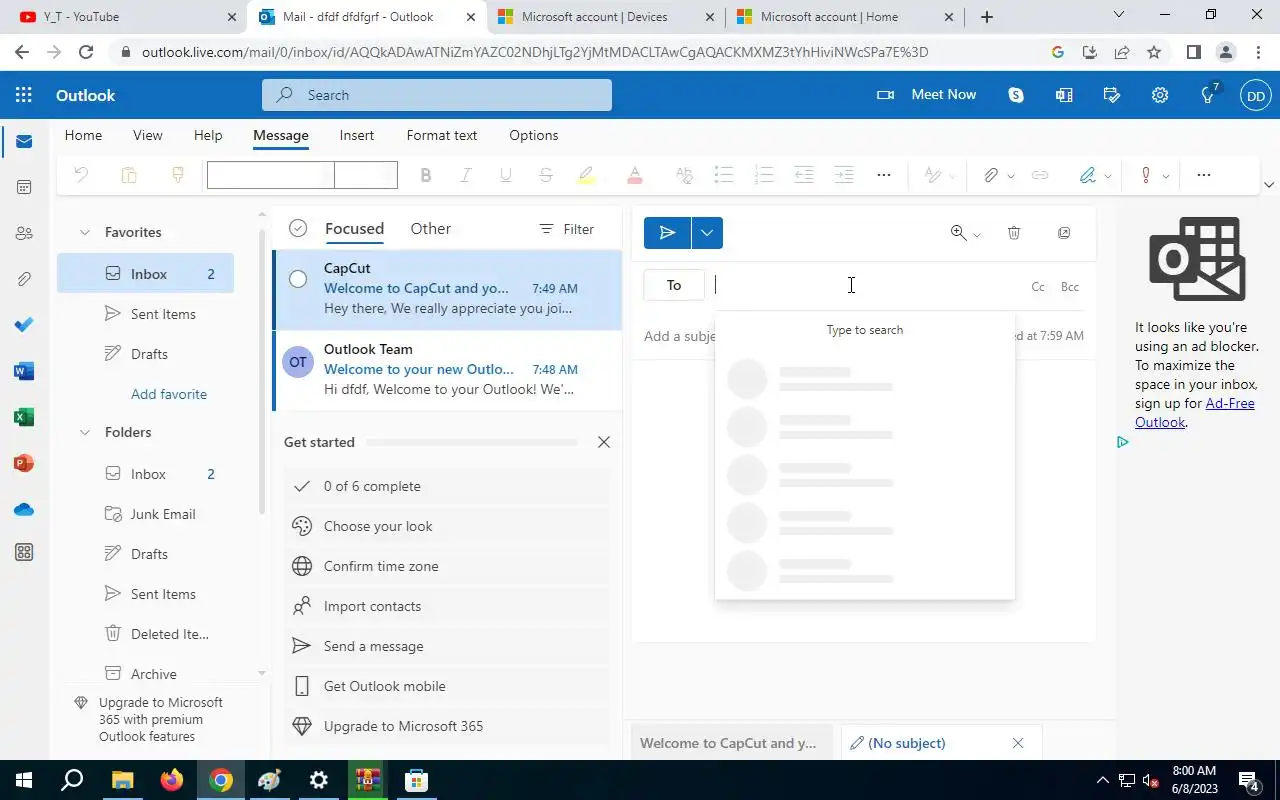This screenshot has height=800, width=1280.
Task: Apply Strikethrough formatting
Action: pyautogui.click(x=545, y=175)
